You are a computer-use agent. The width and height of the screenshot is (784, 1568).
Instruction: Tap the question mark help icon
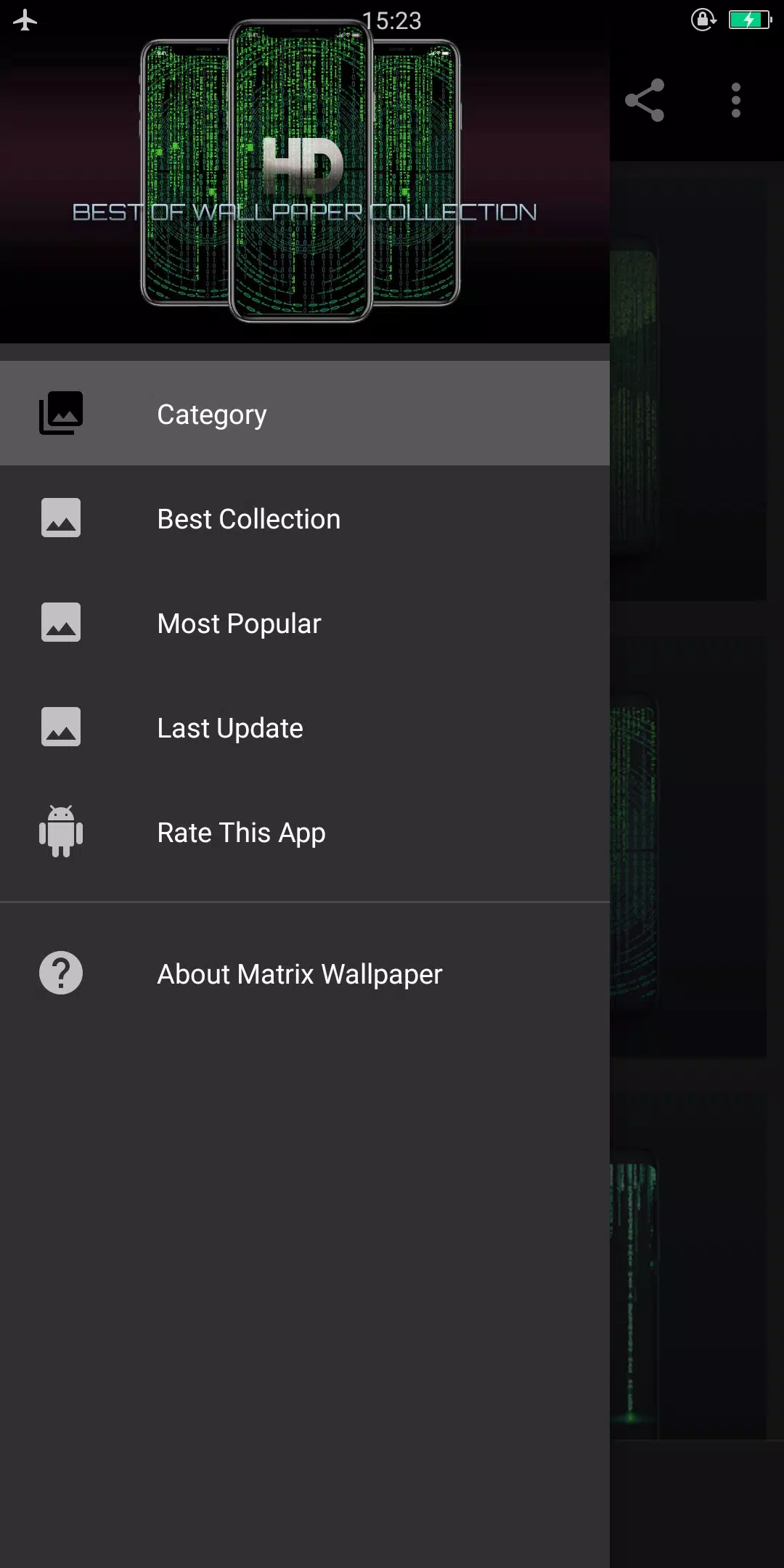click(x=61, y=973)
